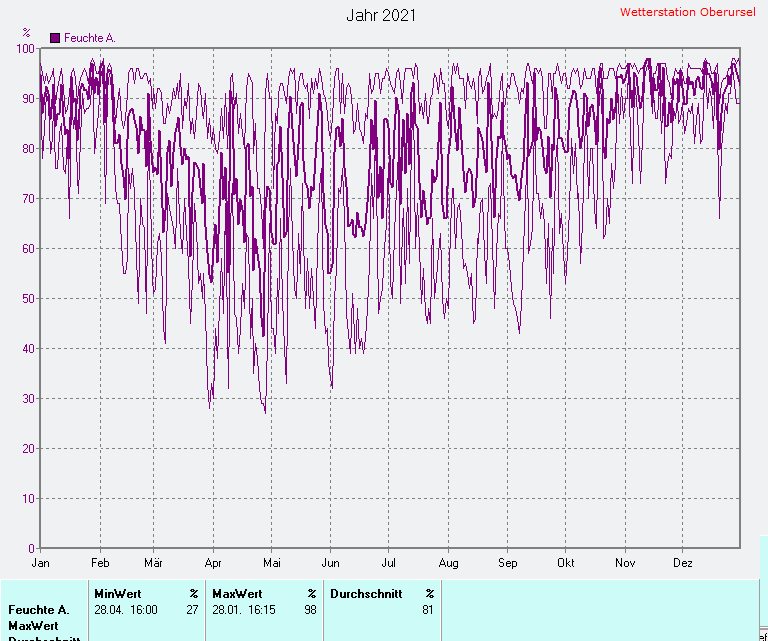Click the 'Feb' month axis label
The height and width of the screenshot is (641, 768).
(100, 563)
